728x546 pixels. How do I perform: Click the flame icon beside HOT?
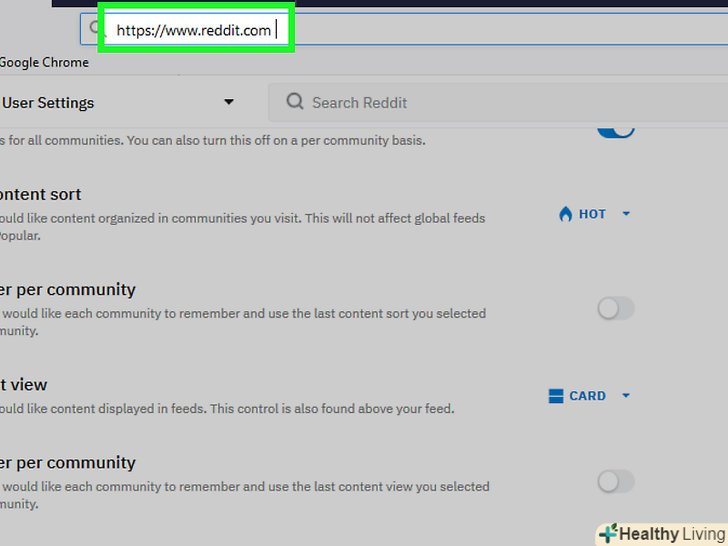point(565,214)
